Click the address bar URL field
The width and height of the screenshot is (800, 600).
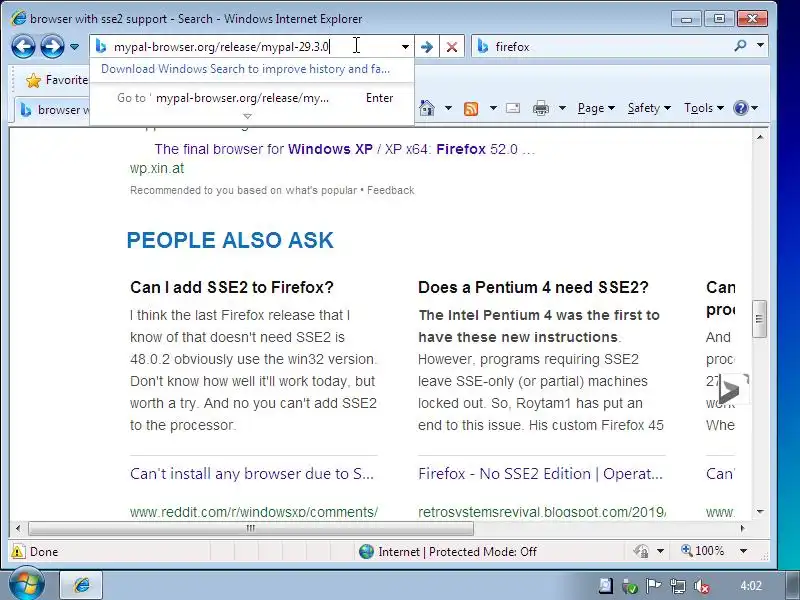245,47
